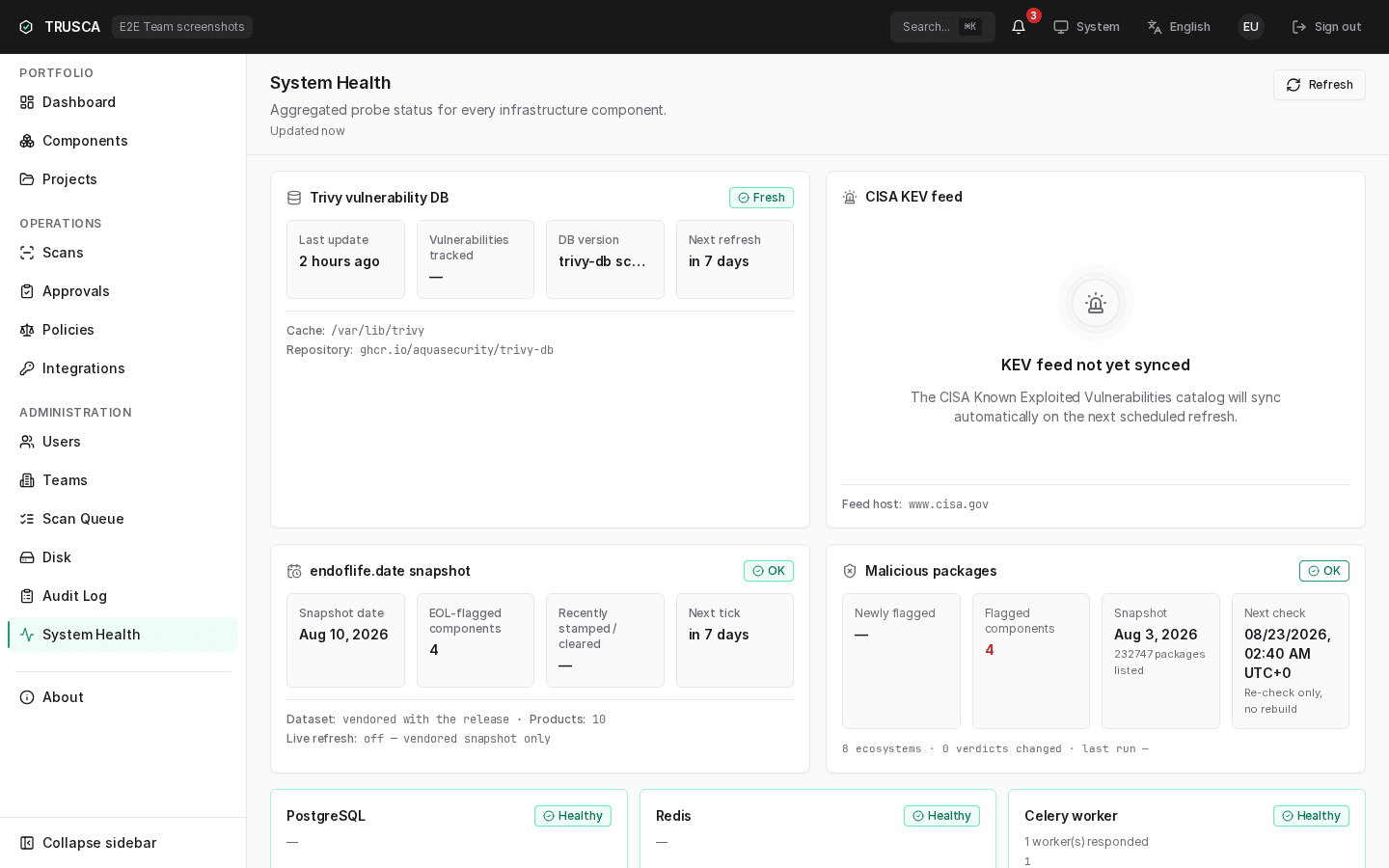
Task: Go to Users administration
Action: 123,442
